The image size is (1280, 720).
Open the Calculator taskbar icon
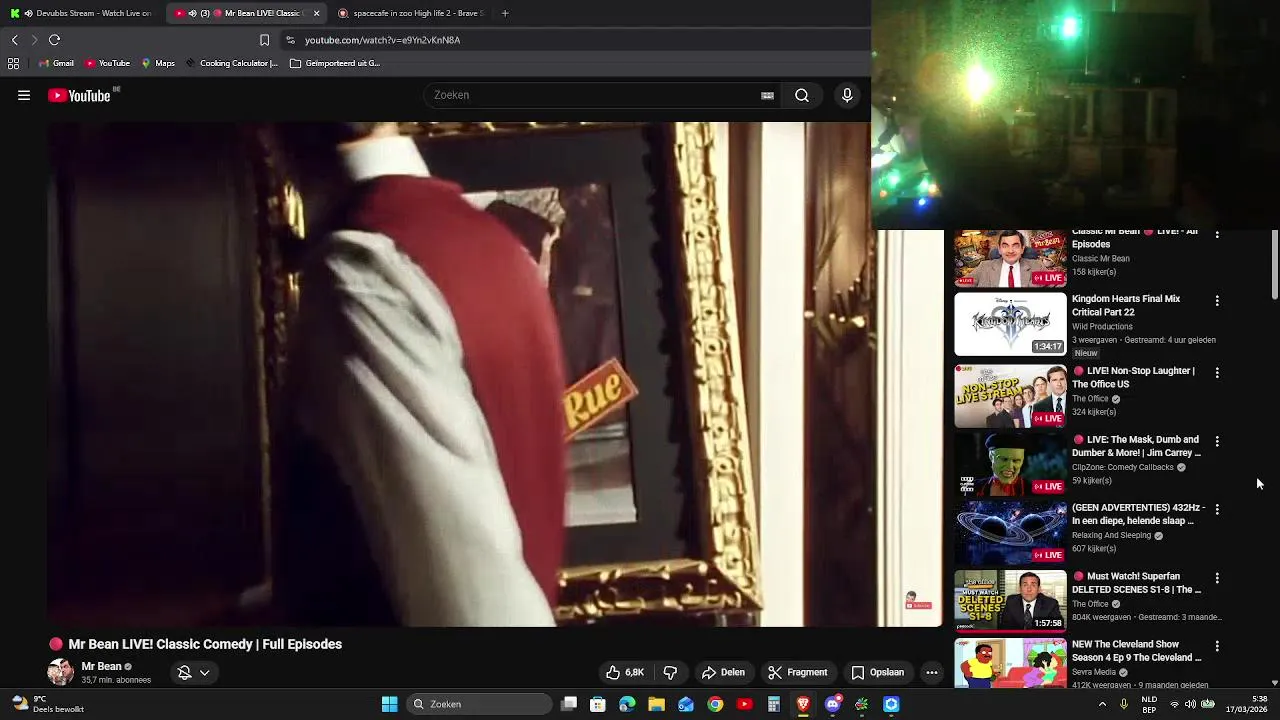click(x=773, y=704)
